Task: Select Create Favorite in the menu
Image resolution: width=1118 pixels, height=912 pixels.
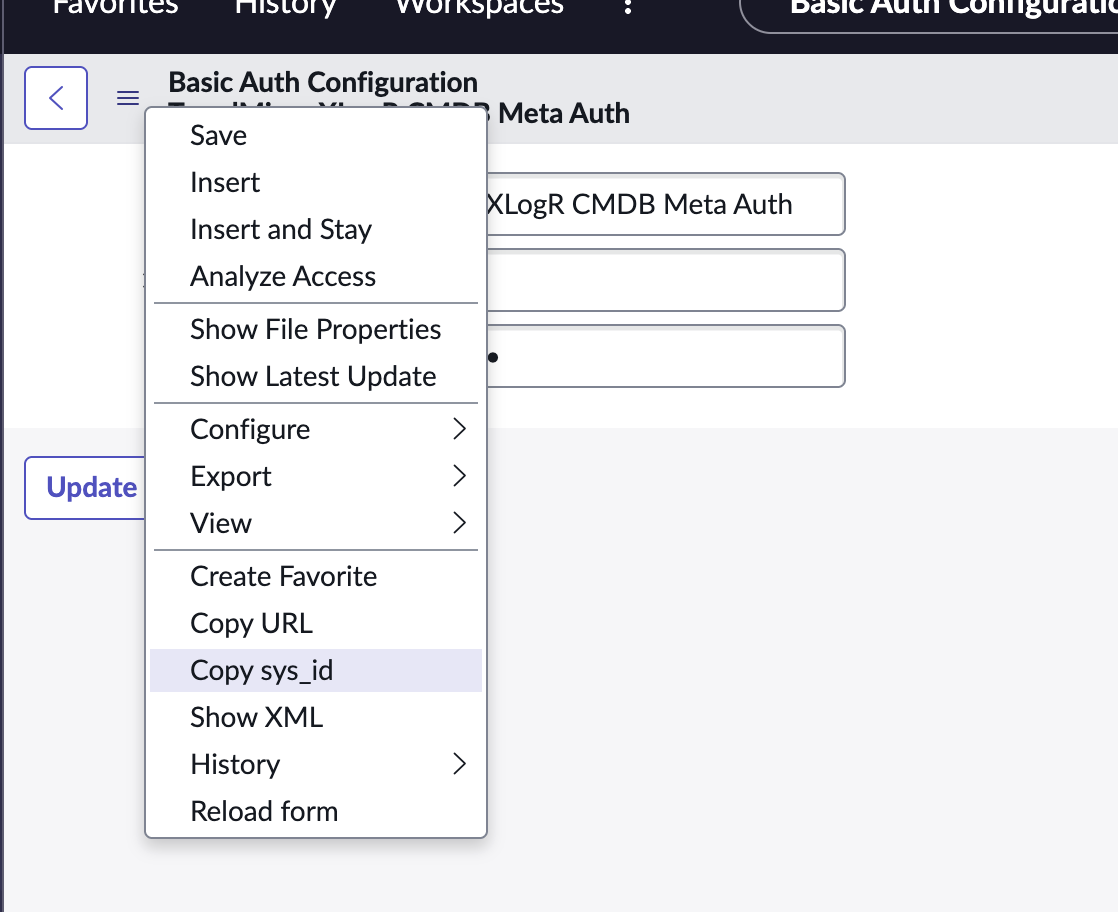Action: tap(283, 576)
